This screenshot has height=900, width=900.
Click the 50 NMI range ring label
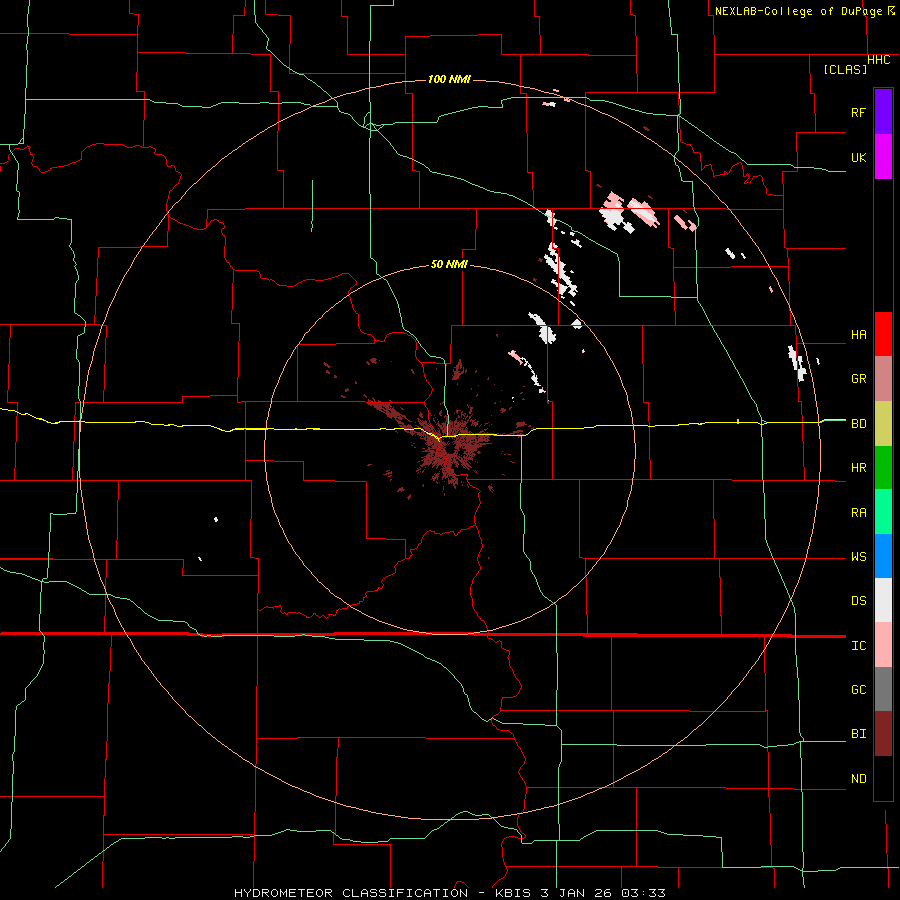click(x=449, y=264)
